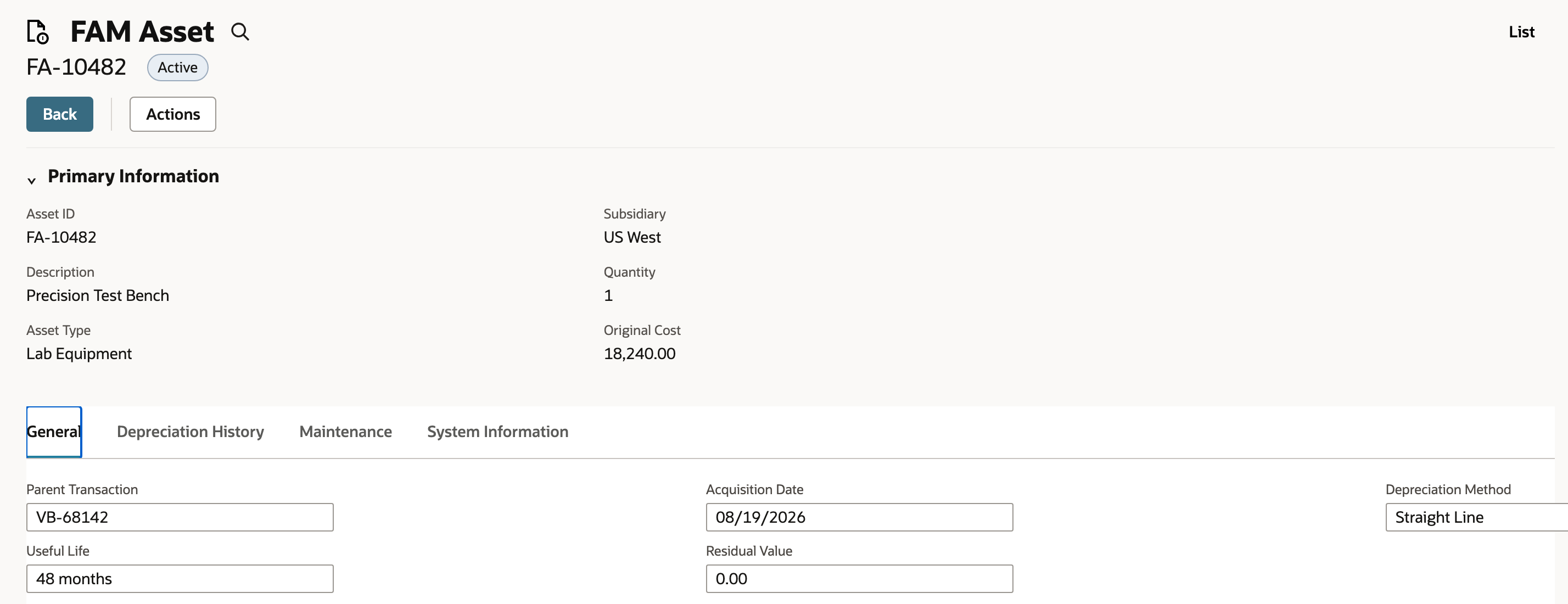Click the Original Cost 18,240.00 value
The width and height of the screenshot is (1568, 604).
tap(640, 354)
